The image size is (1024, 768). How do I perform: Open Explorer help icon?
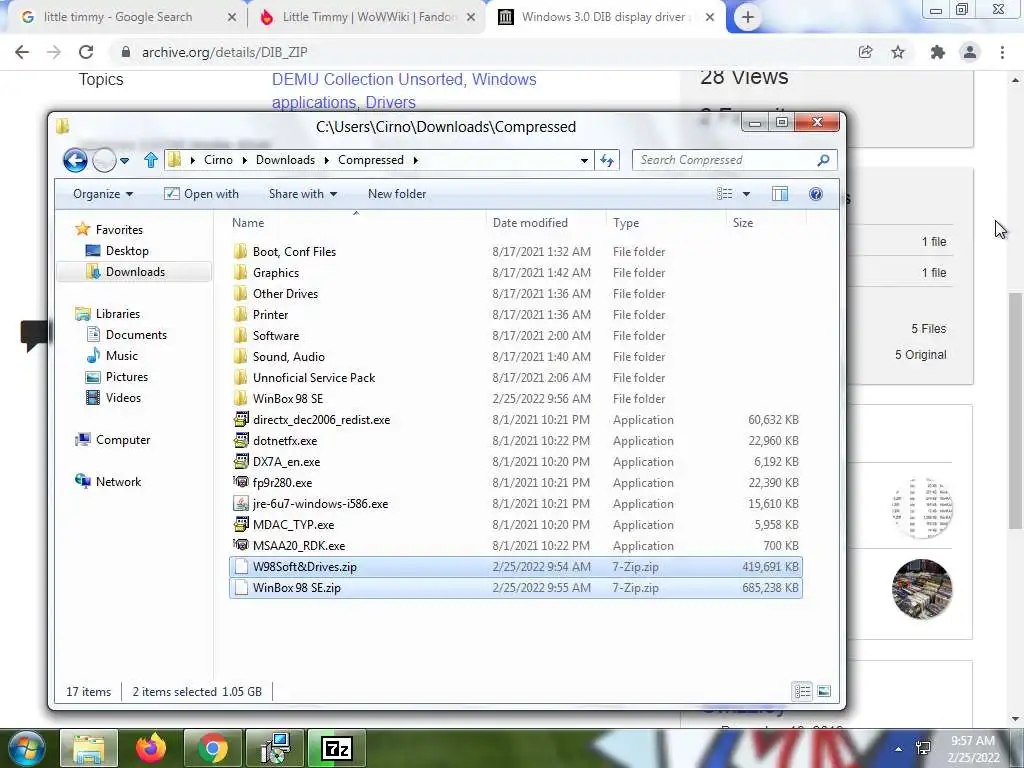pos(815,194)
